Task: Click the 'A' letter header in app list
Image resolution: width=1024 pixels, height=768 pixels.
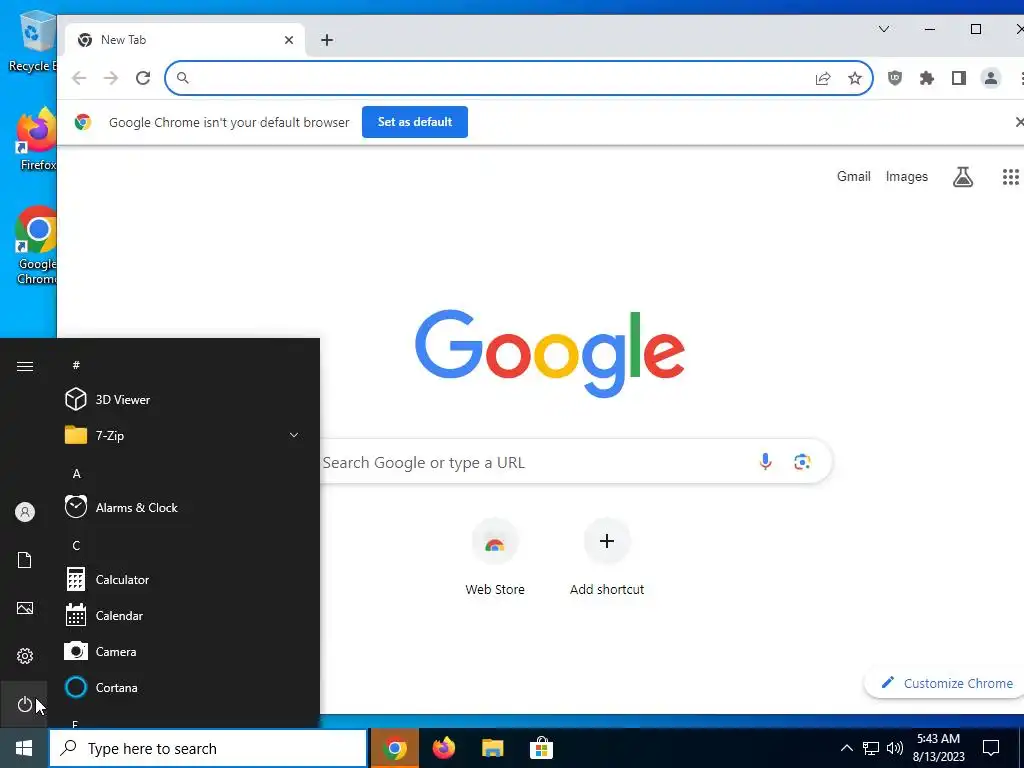Action: [76, 473]
